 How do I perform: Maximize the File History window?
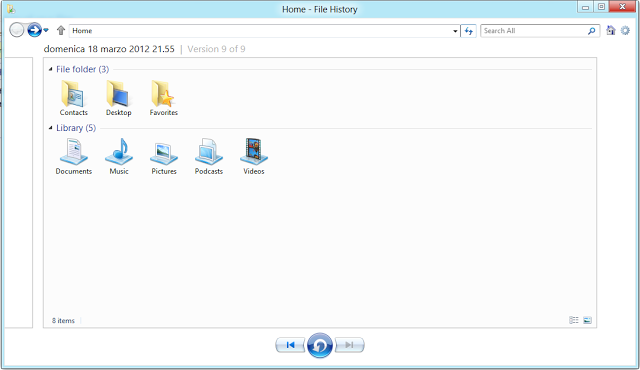click(601, 7)
